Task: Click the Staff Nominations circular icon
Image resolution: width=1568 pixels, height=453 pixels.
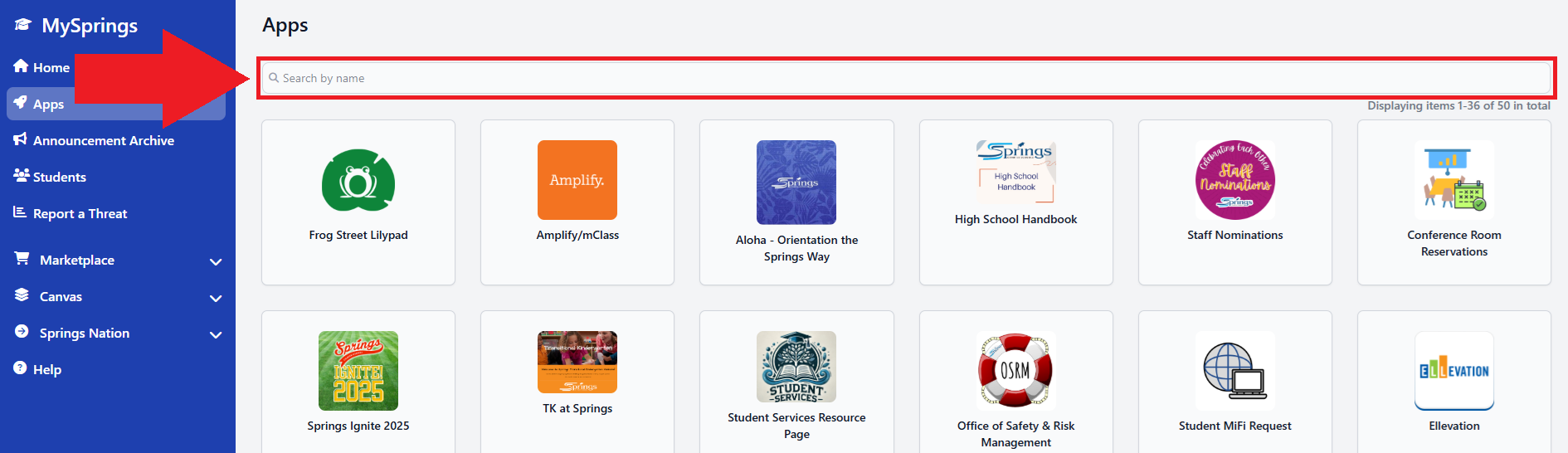Action: (1234, 180)
